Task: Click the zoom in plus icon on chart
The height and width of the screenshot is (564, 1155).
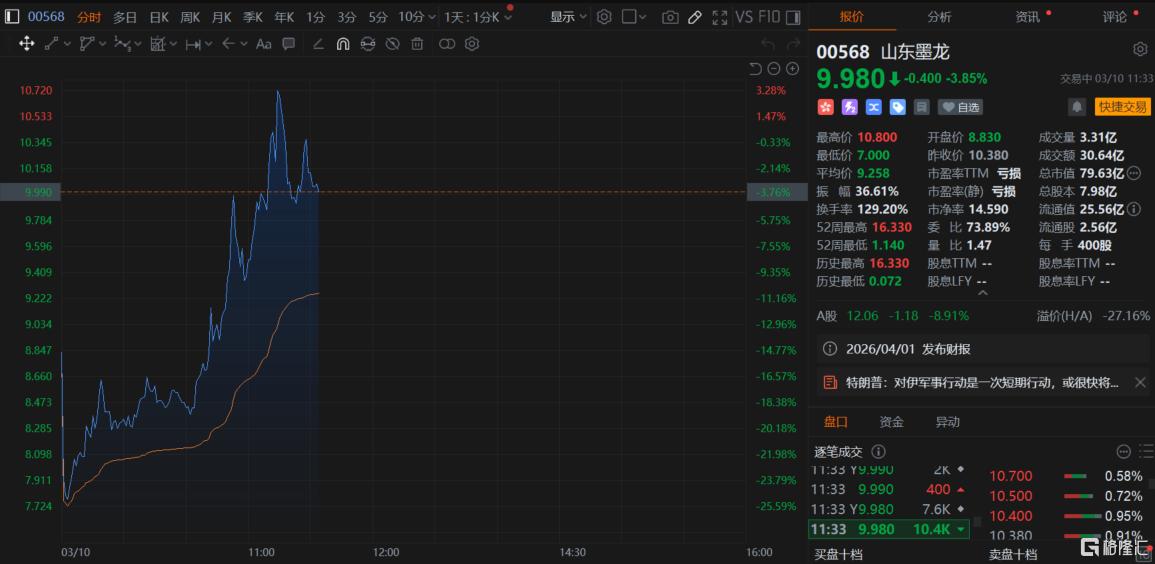Action: [793, 69]
